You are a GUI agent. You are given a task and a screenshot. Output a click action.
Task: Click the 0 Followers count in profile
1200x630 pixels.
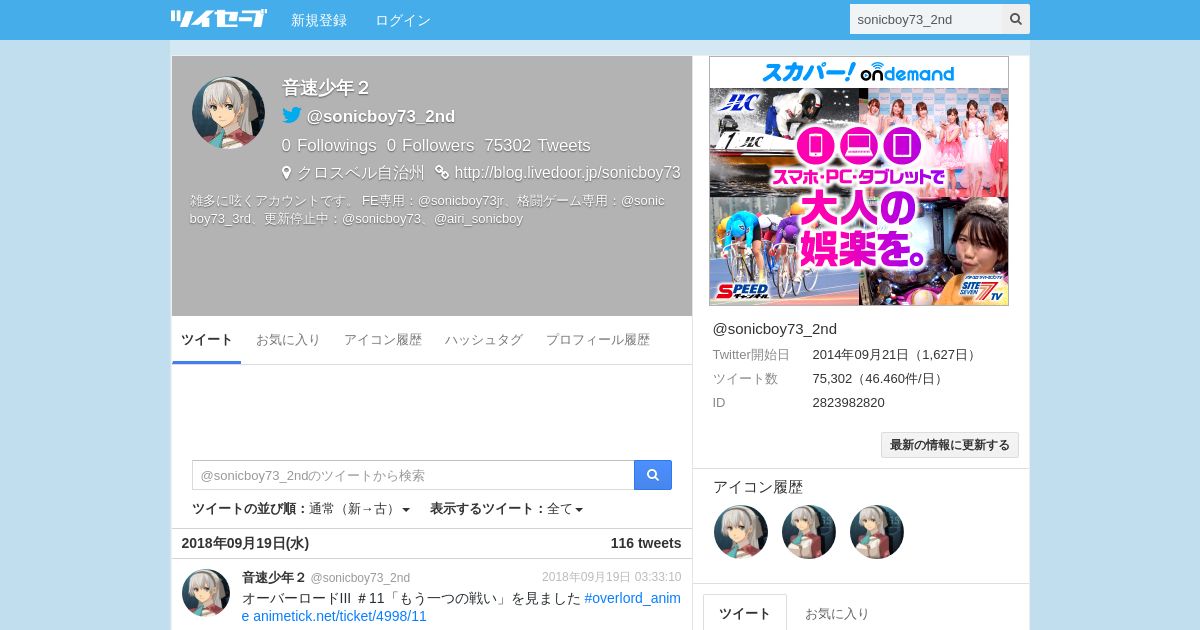click(430, 145)
